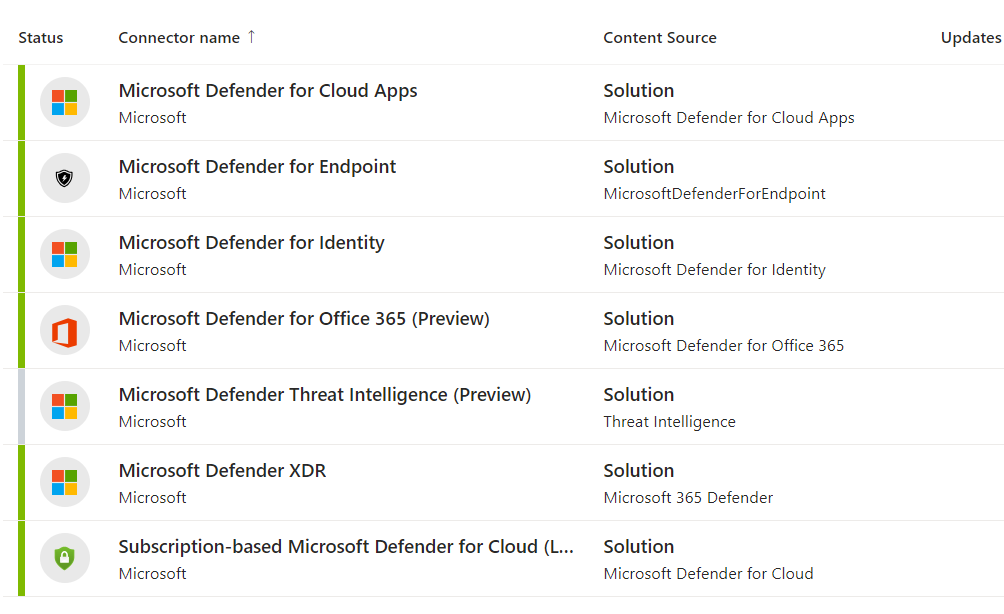1004x614 pixels.
Task: Open Microsoft Defender Threat Intelligence (Preview) connector
Action: 325,395
